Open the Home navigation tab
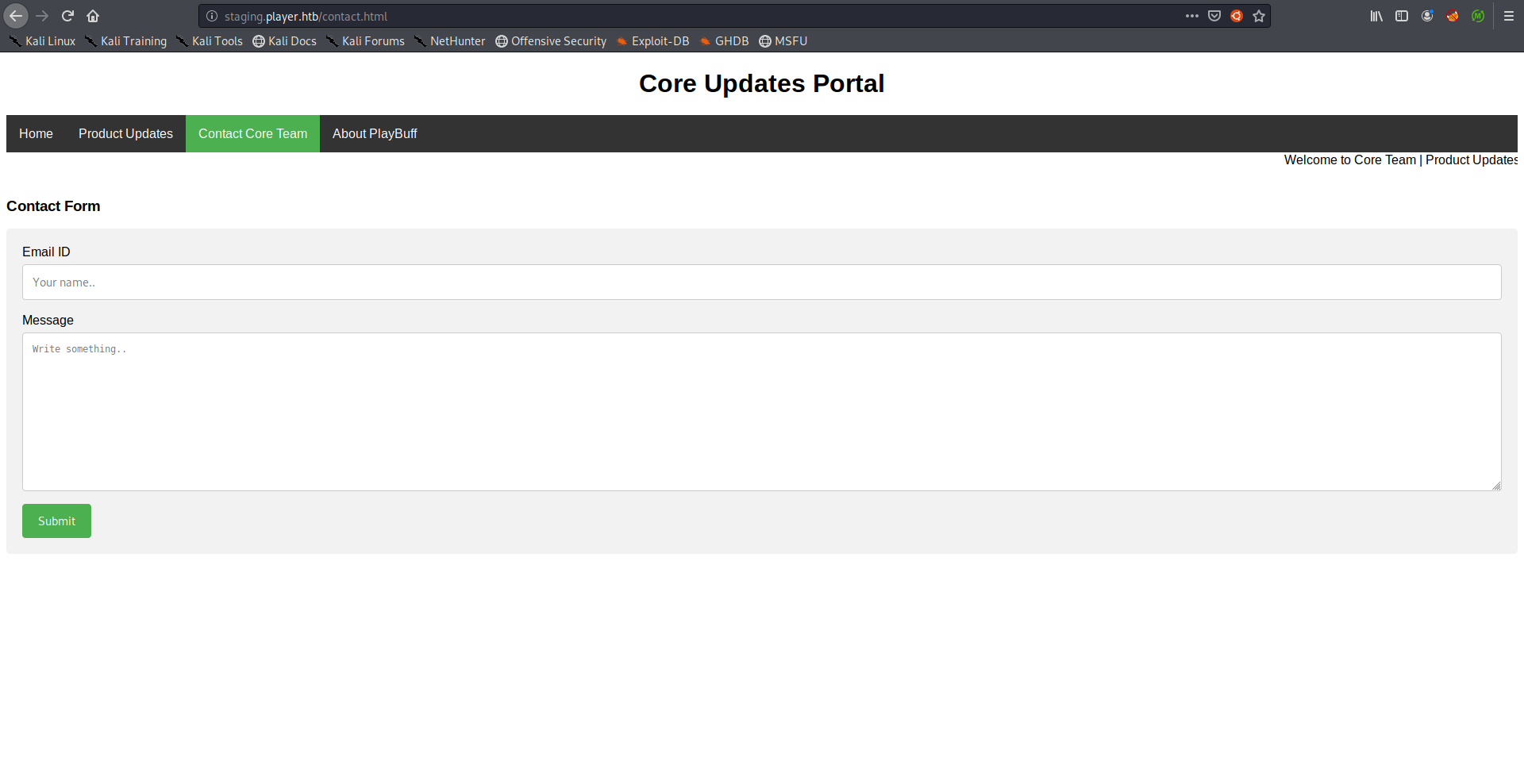Viewport: 1524px width, 784px height. tap(36, 133)
